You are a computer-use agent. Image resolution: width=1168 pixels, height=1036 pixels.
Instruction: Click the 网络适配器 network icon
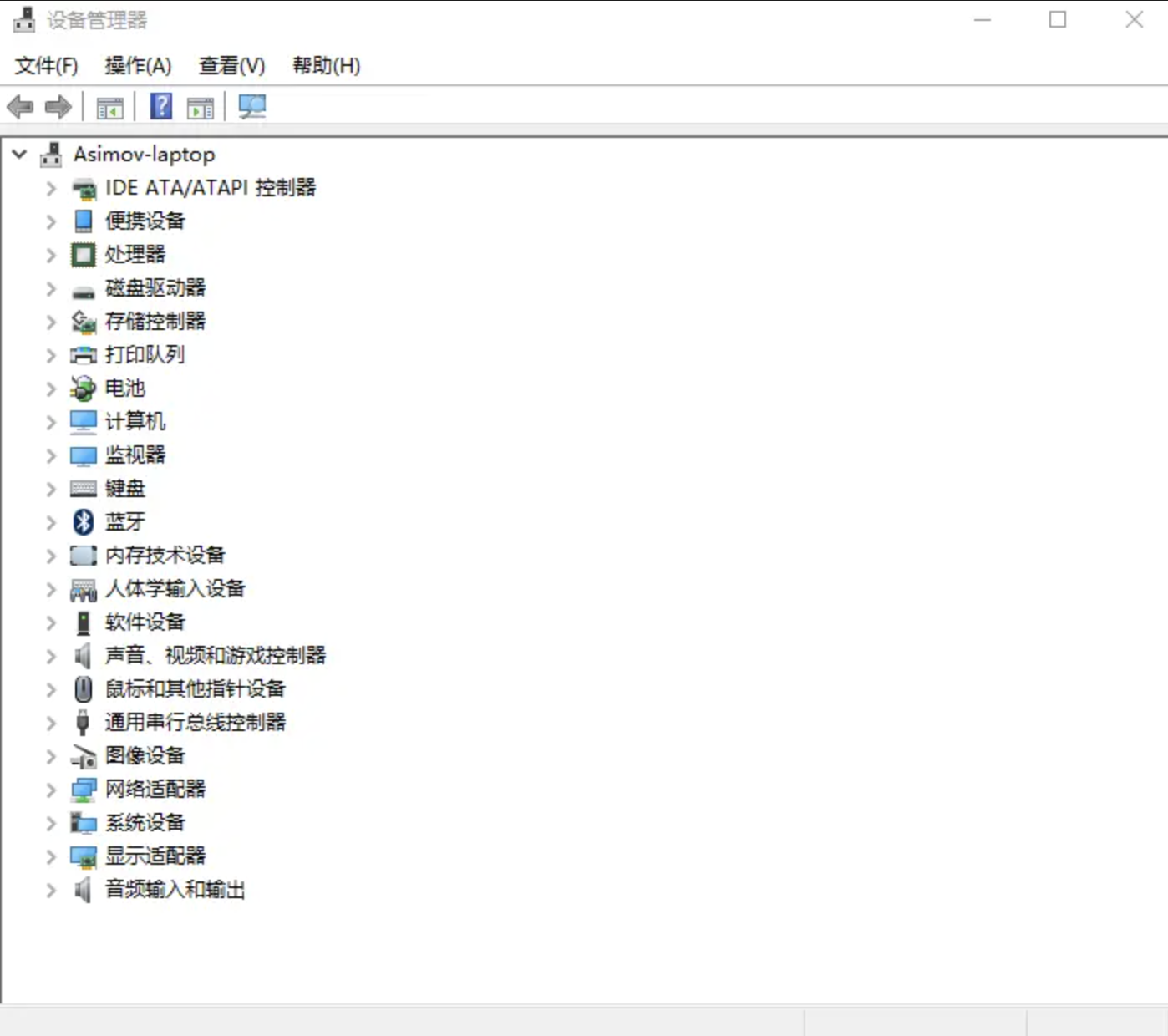pos(84,790)
